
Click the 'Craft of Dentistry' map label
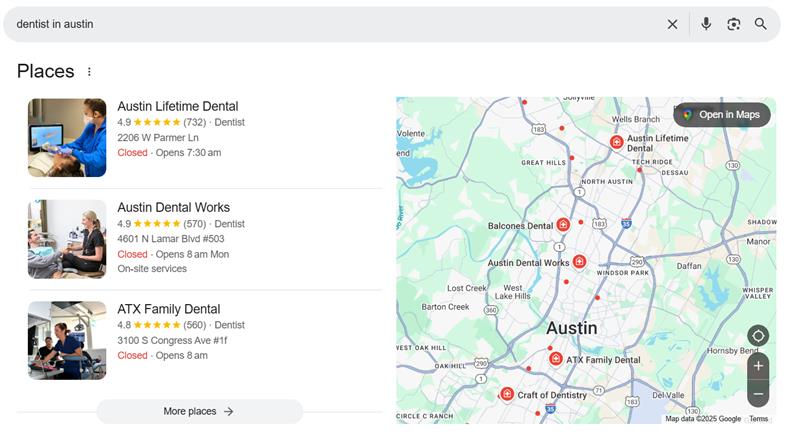pyautogui.click(x=552, y=395)
